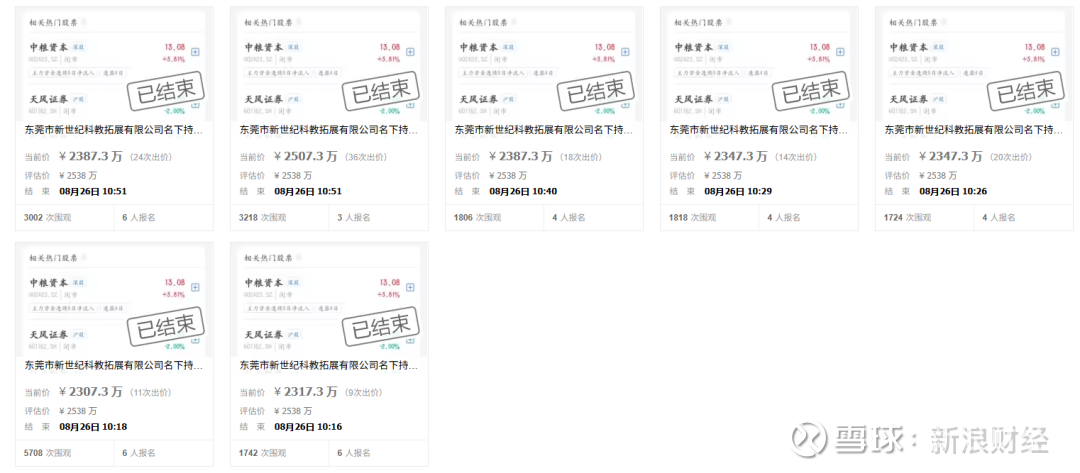Click the 3002 次围观 view count
The height and width of the screenshot is (473, 1080).
(48, 218)
